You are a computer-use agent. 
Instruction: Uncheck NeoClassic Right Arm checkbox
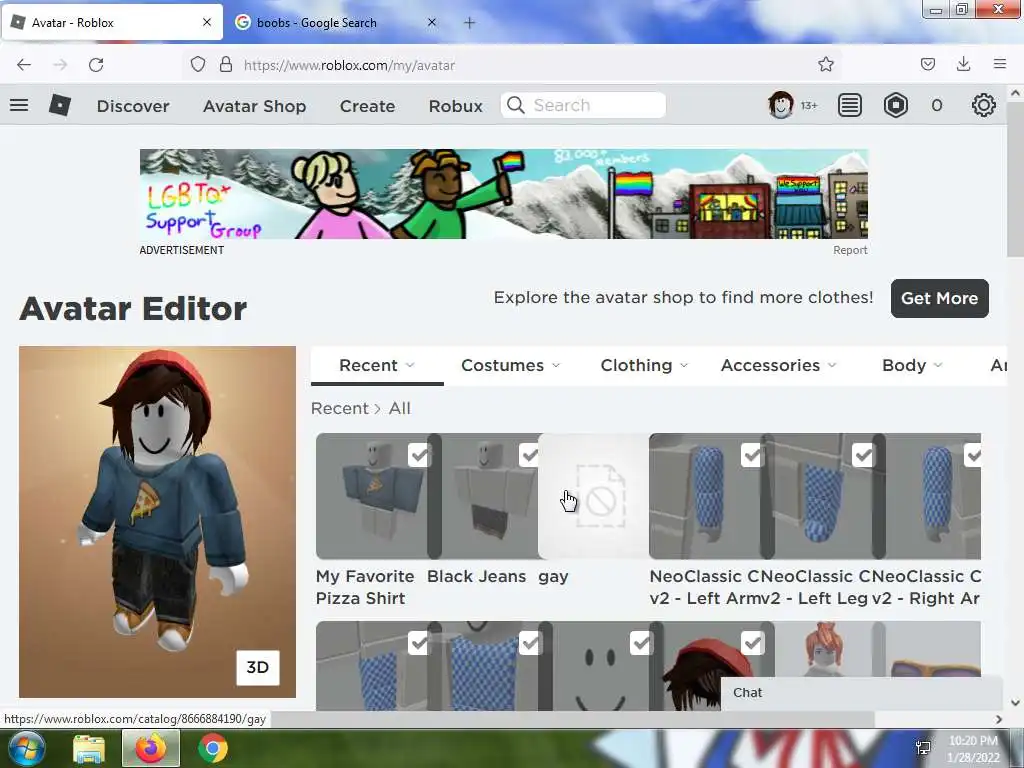[x=972, y=455]
